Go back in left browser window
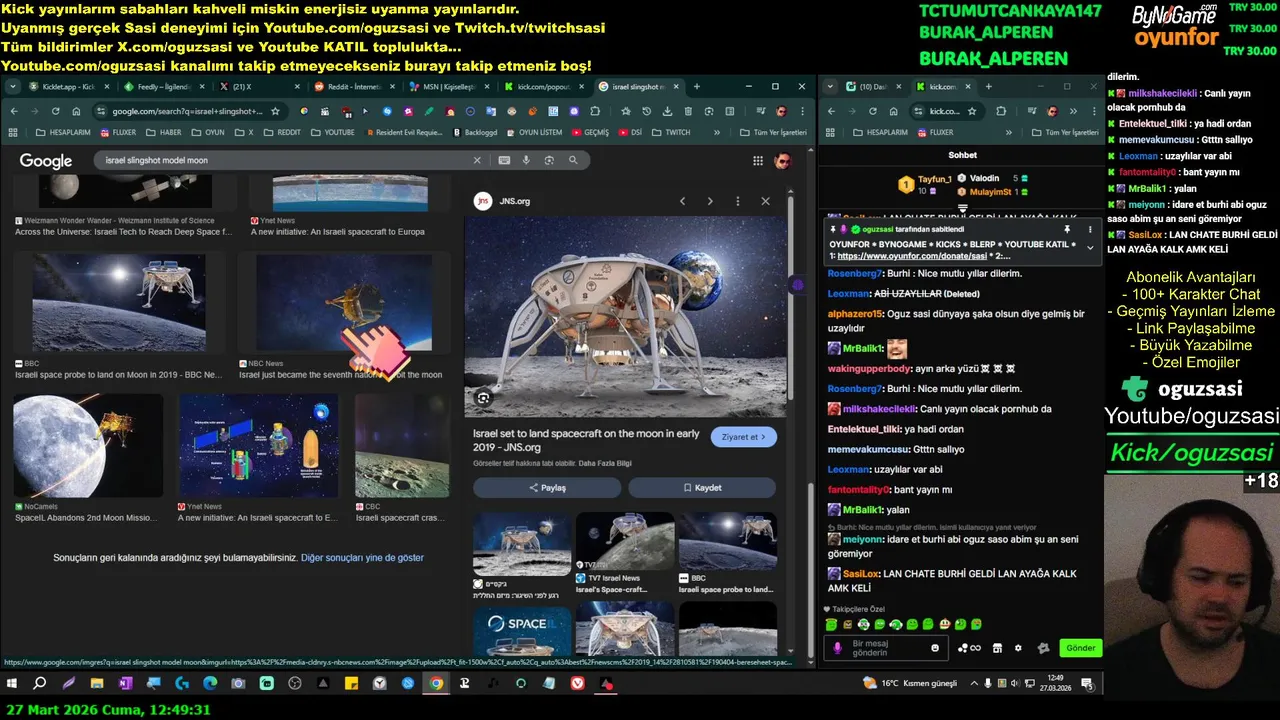The image size is (1280, 720). coord(13,111)
